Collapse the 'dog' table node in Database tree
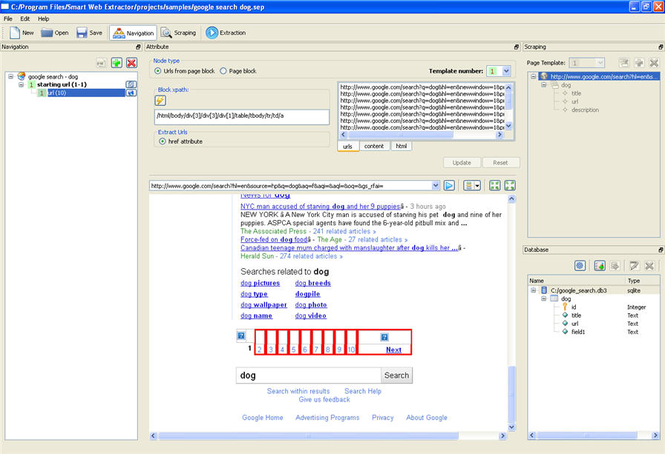The width and height of the screenshot is (665, 454). coord(544,299)
